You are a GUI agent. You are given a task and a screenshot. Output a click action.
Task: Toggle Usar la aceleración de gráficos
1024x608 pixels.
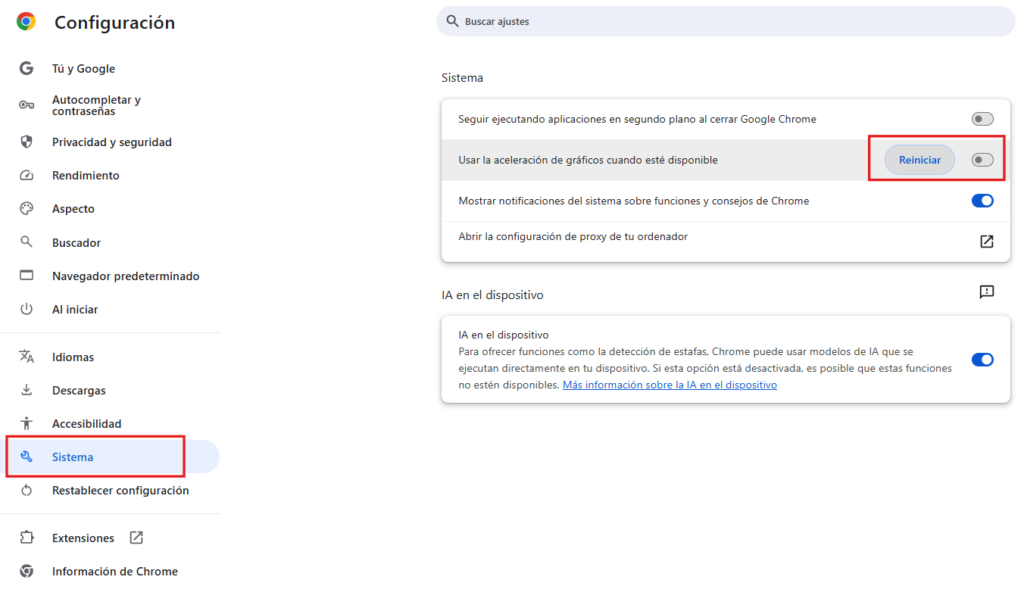[982, 160]
